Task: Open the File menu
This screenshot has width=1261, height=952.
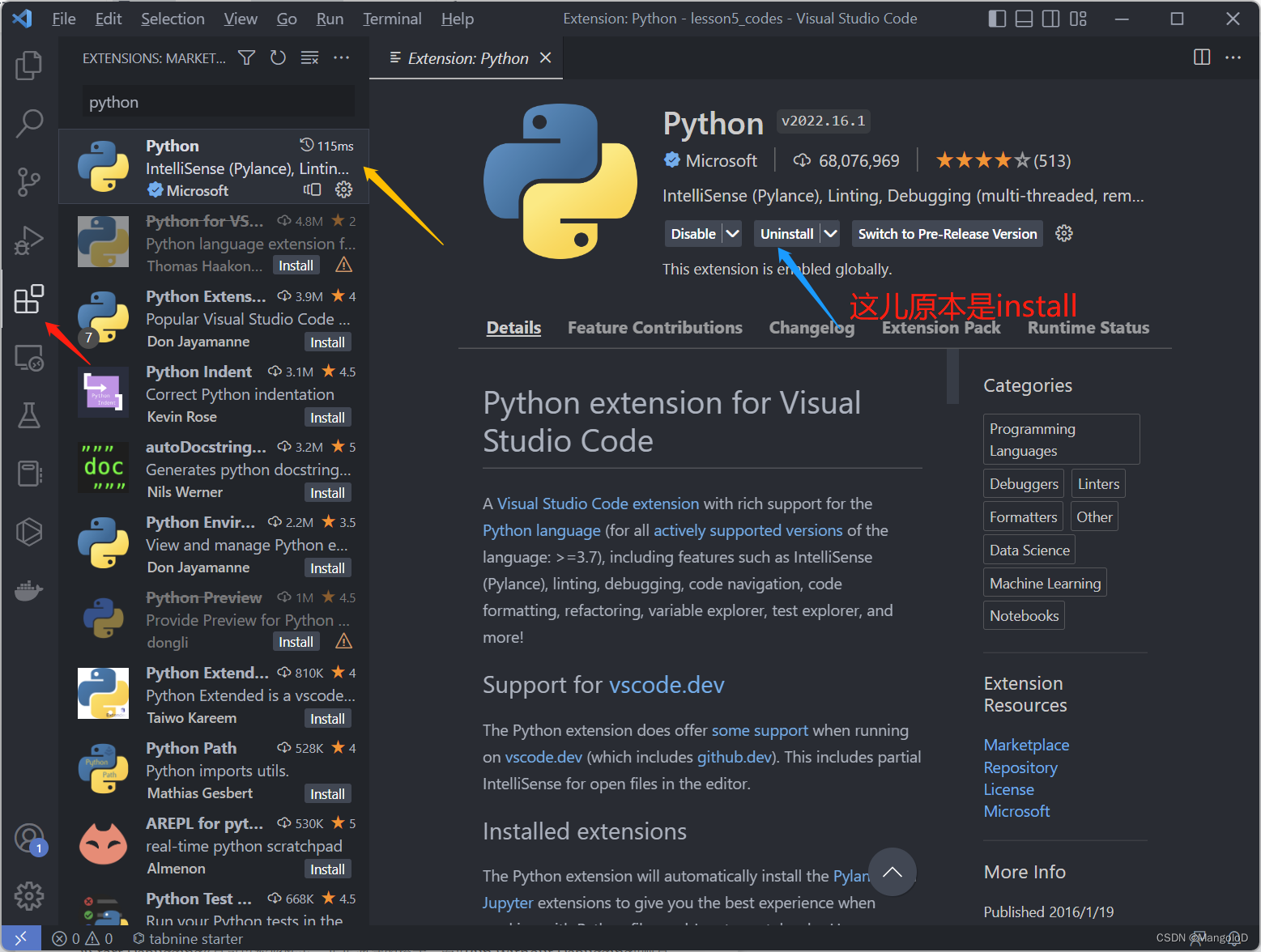Action: 64,19
